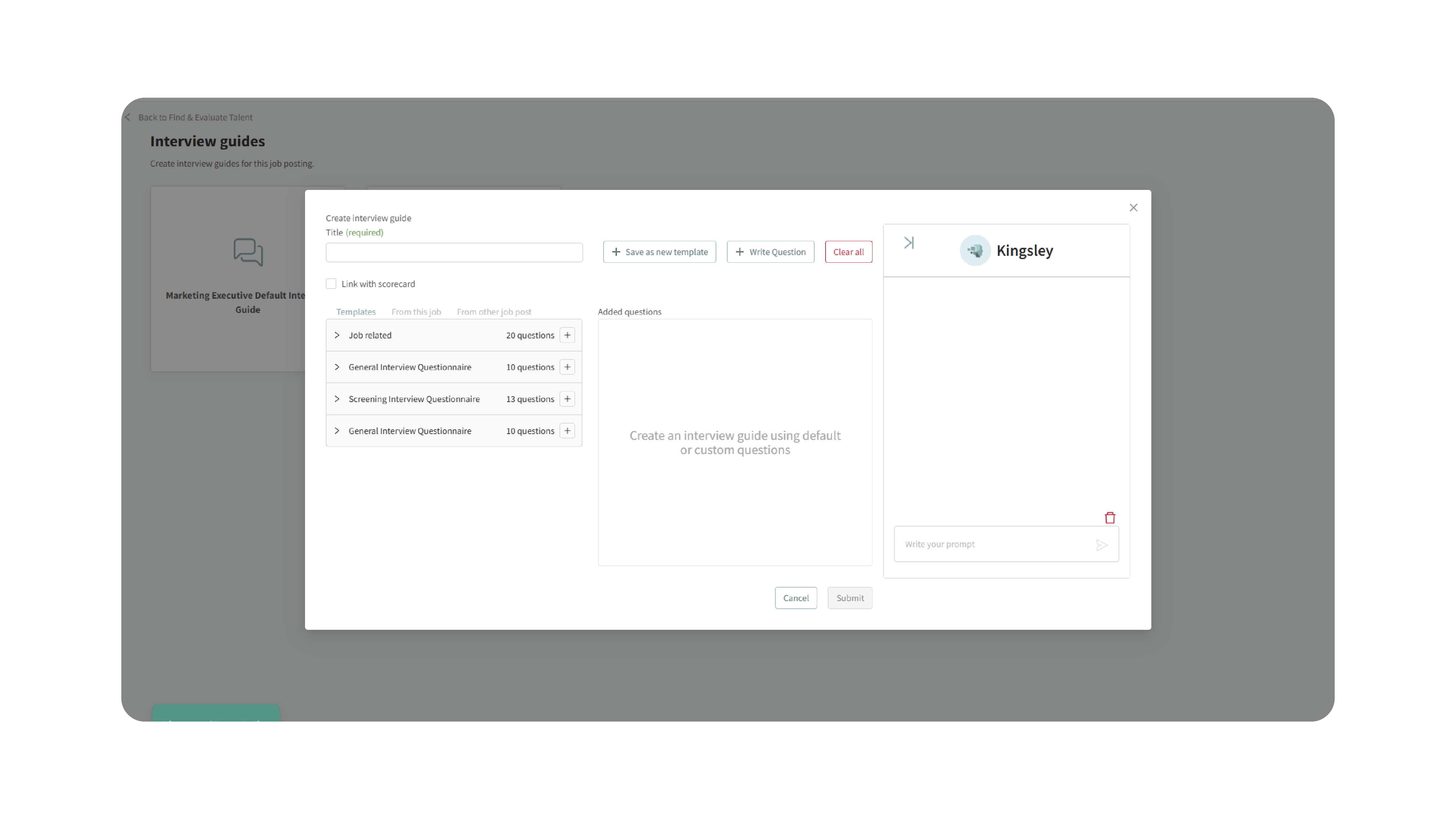Open From other job post tab
The height and width of the screenshot is (819, 1456).
pyautogui.click(x=494, y=312)
